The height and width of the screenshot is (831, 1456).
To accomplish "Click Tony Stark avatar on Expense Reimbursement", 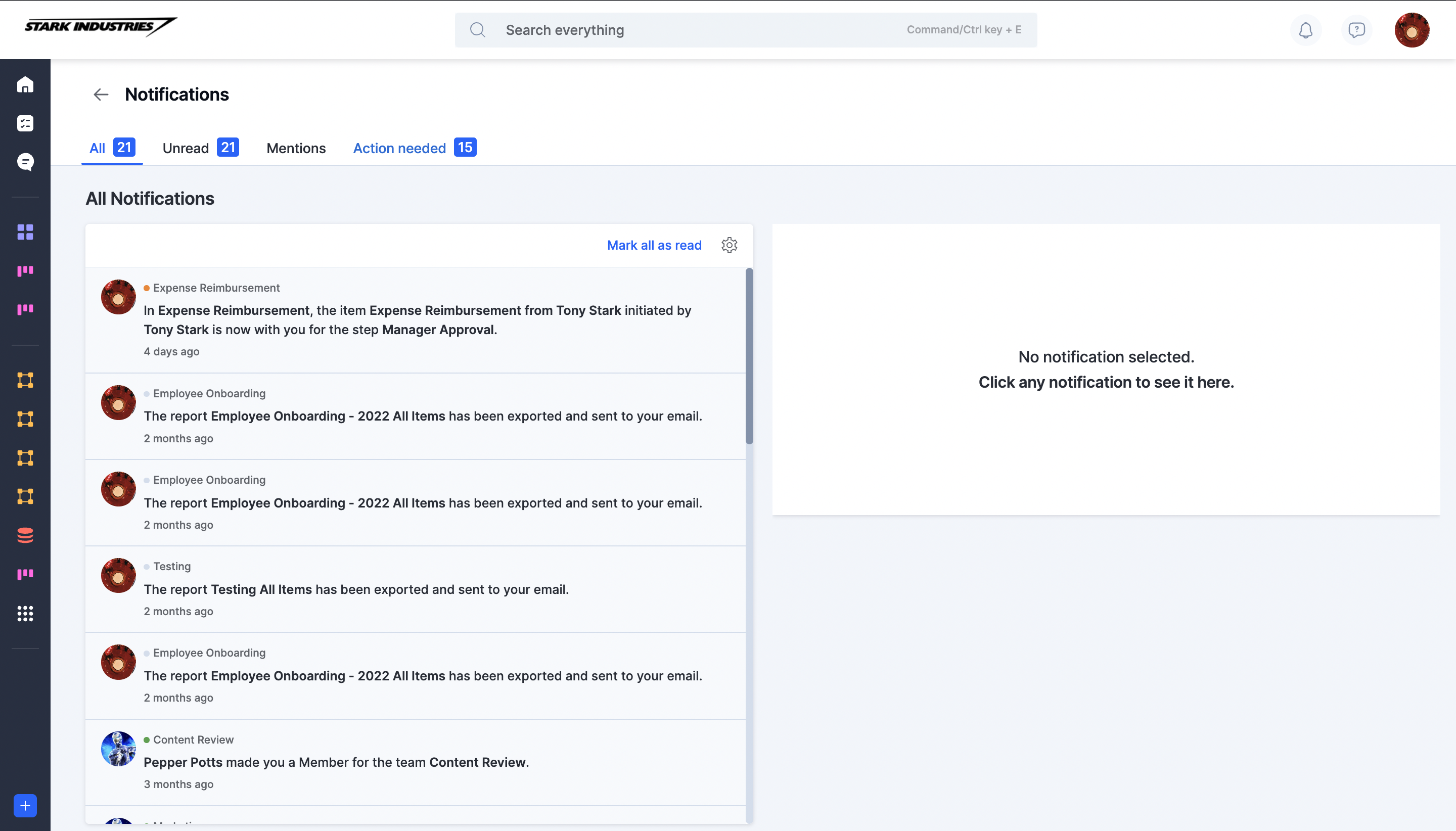I will (x=118, y=297).
